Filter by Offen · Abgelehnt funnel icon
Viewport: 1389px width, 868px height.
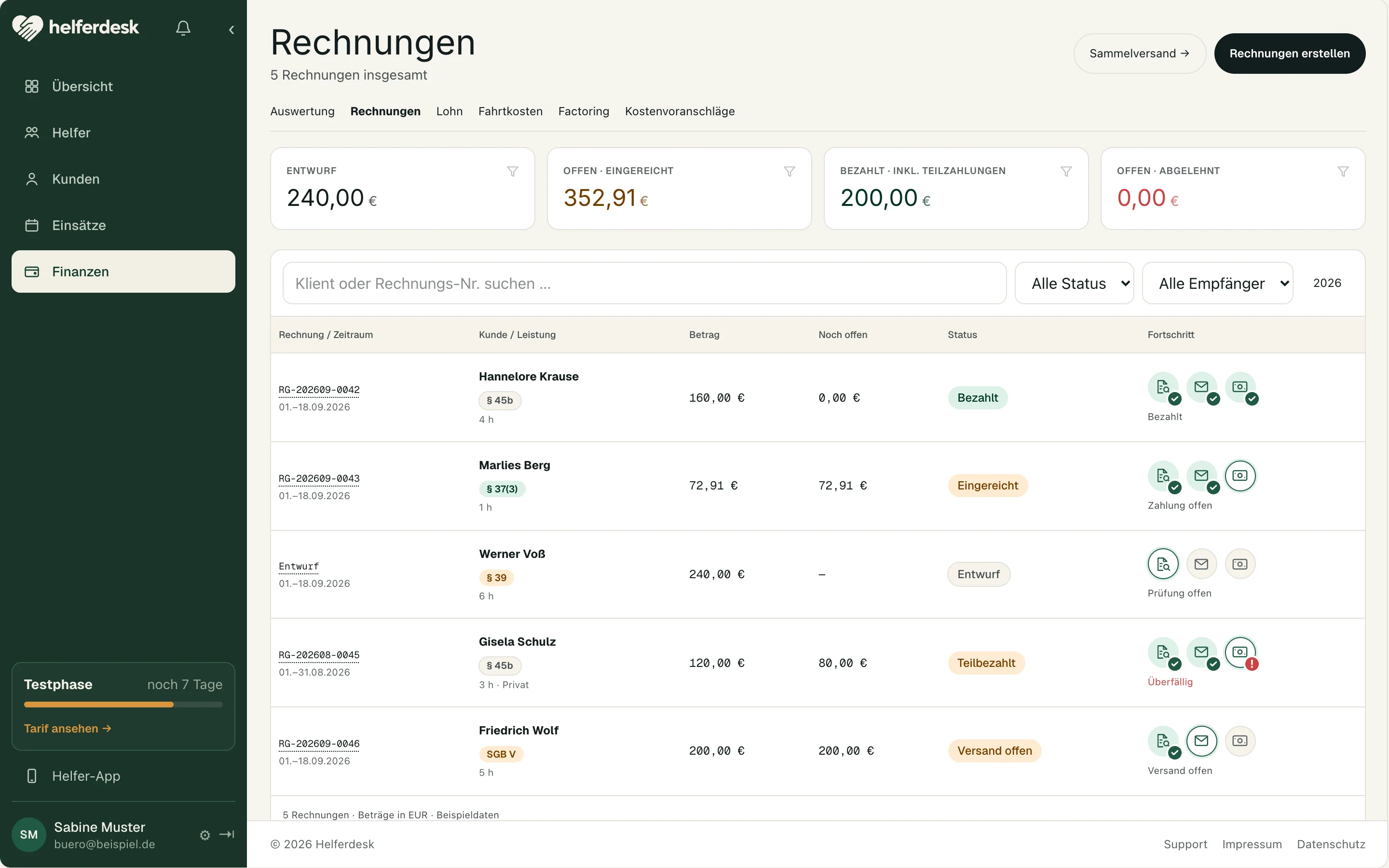(1343, 171)
